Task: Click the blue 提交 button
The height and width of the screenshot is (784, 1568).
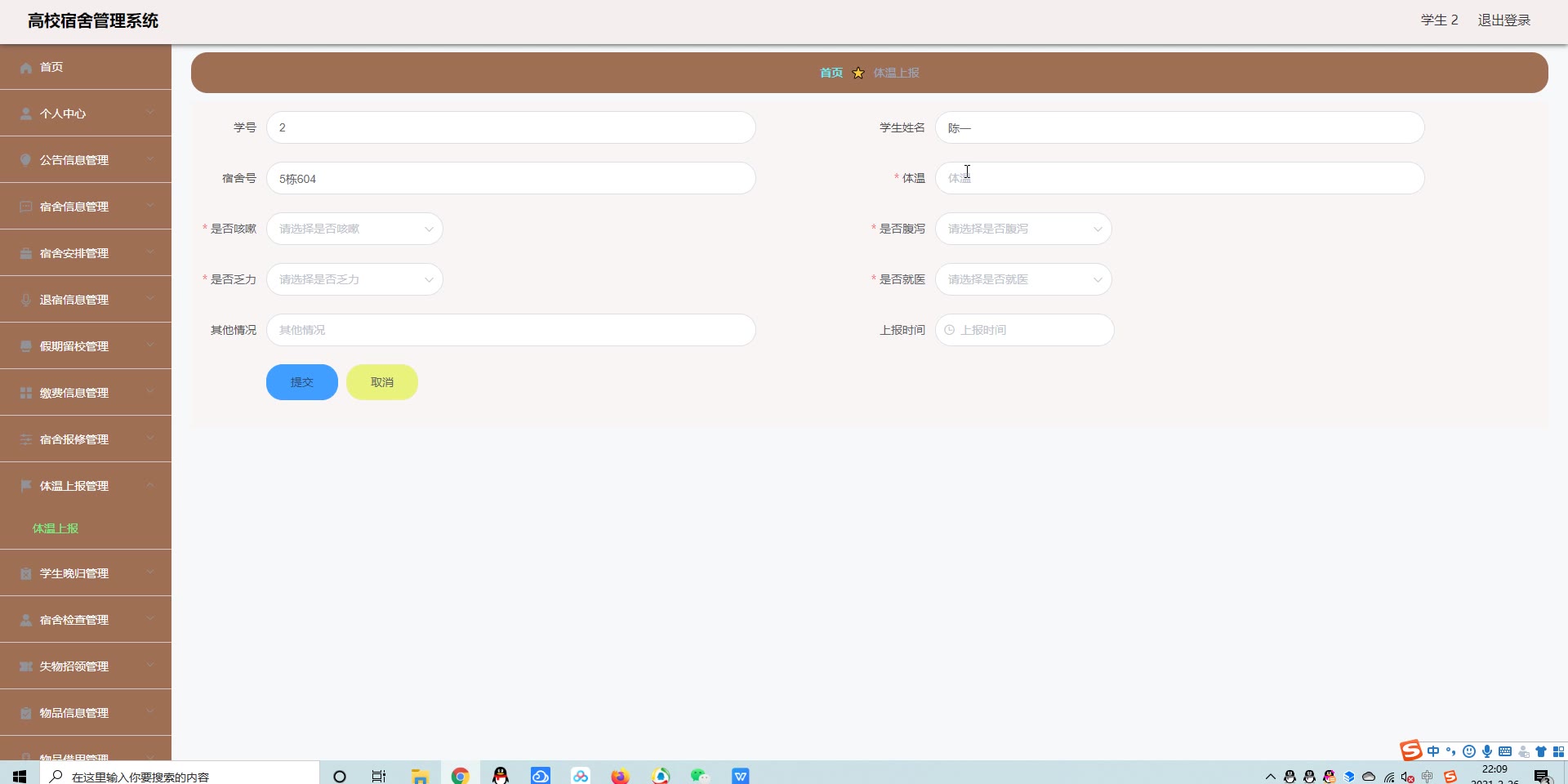Action: tap(302, 382)
